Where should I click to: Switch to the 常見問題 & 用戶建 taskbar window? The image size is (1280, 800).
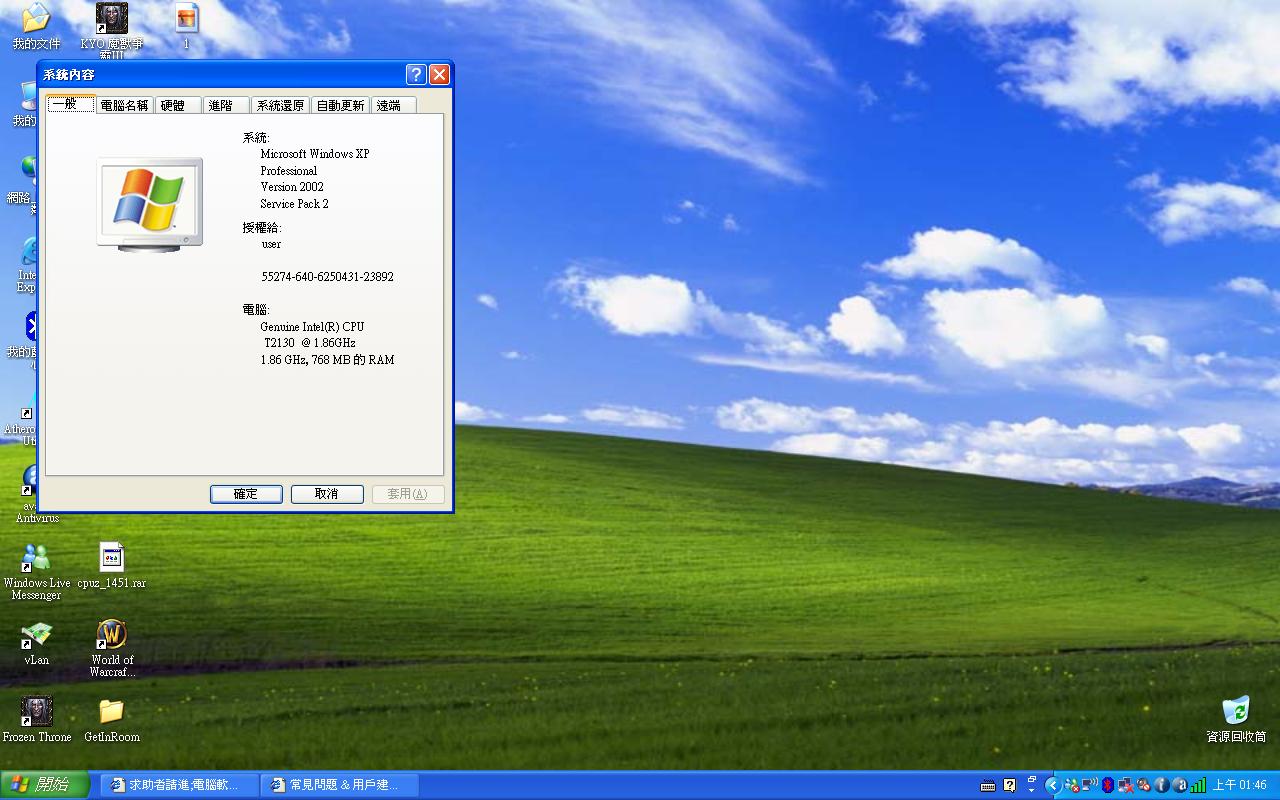pos(340,785)
